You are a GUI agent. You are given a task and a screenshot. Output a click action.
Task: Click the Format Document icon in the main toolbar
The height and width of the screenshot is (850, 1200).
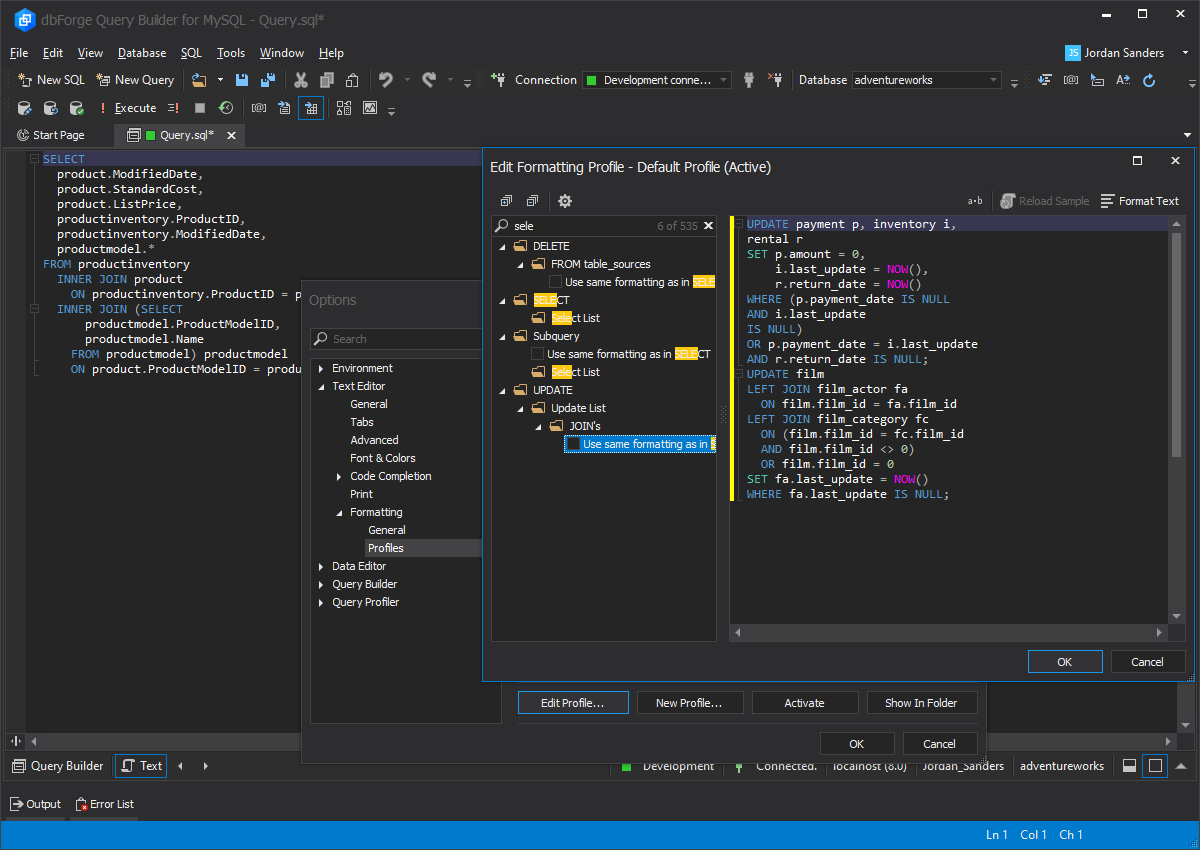pos(1045,80)
